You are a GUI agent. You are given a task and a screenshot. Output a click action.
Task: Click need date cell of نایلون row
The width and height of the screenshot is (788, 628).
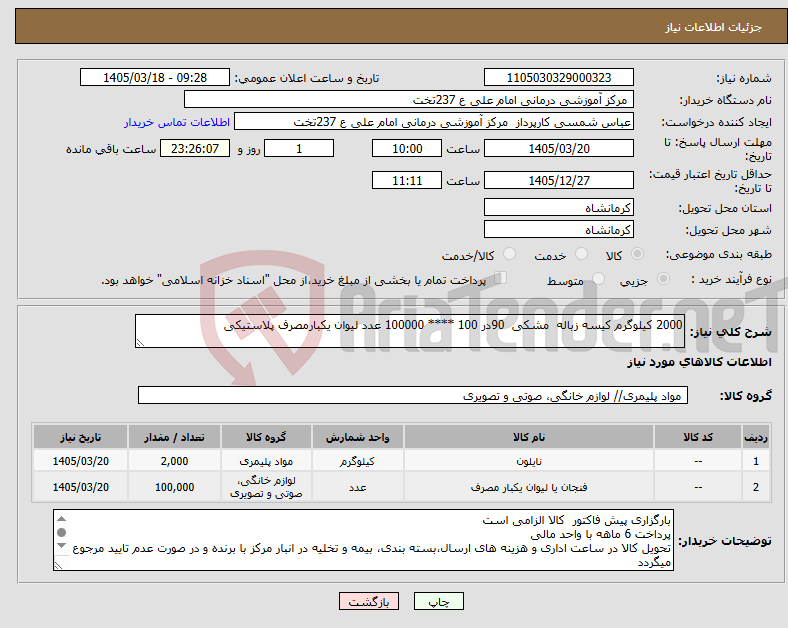pos(80,461)
